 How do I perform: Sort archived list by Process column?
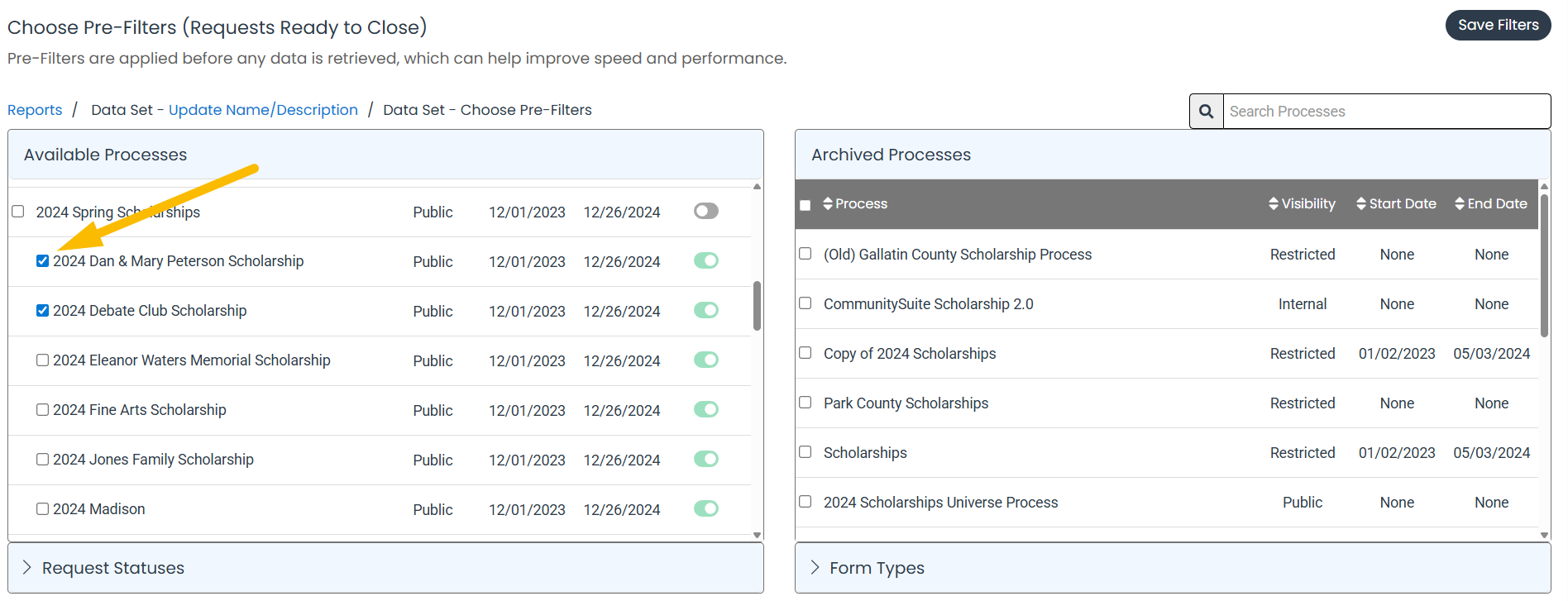coord(855,203)
